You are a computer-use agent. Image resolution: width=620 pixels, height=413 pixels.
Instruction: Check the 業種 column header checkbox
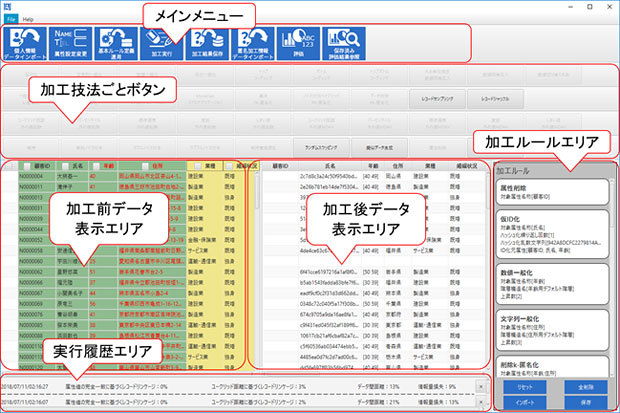pyautogui.click(x=198, y=166)
